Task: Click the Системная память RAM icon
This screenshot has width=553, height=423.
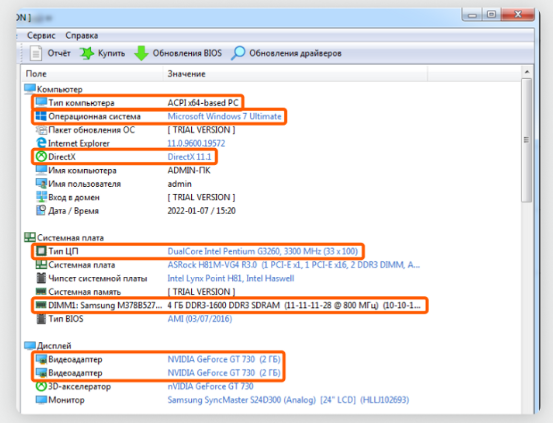Action: [41, 291]
